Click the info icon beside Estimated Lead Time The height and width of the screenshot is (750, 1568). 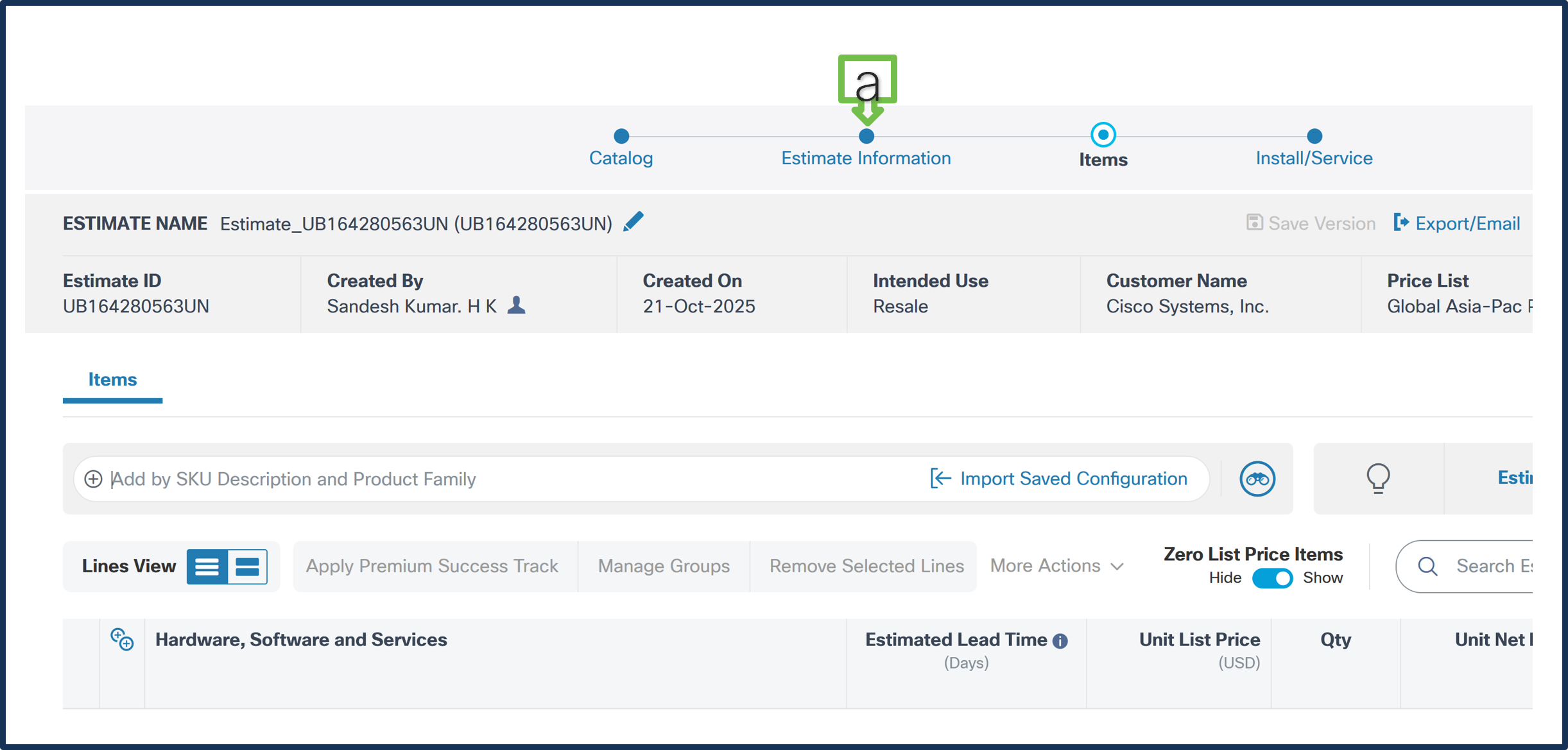pyautogui.click(x=1060, y=640)
